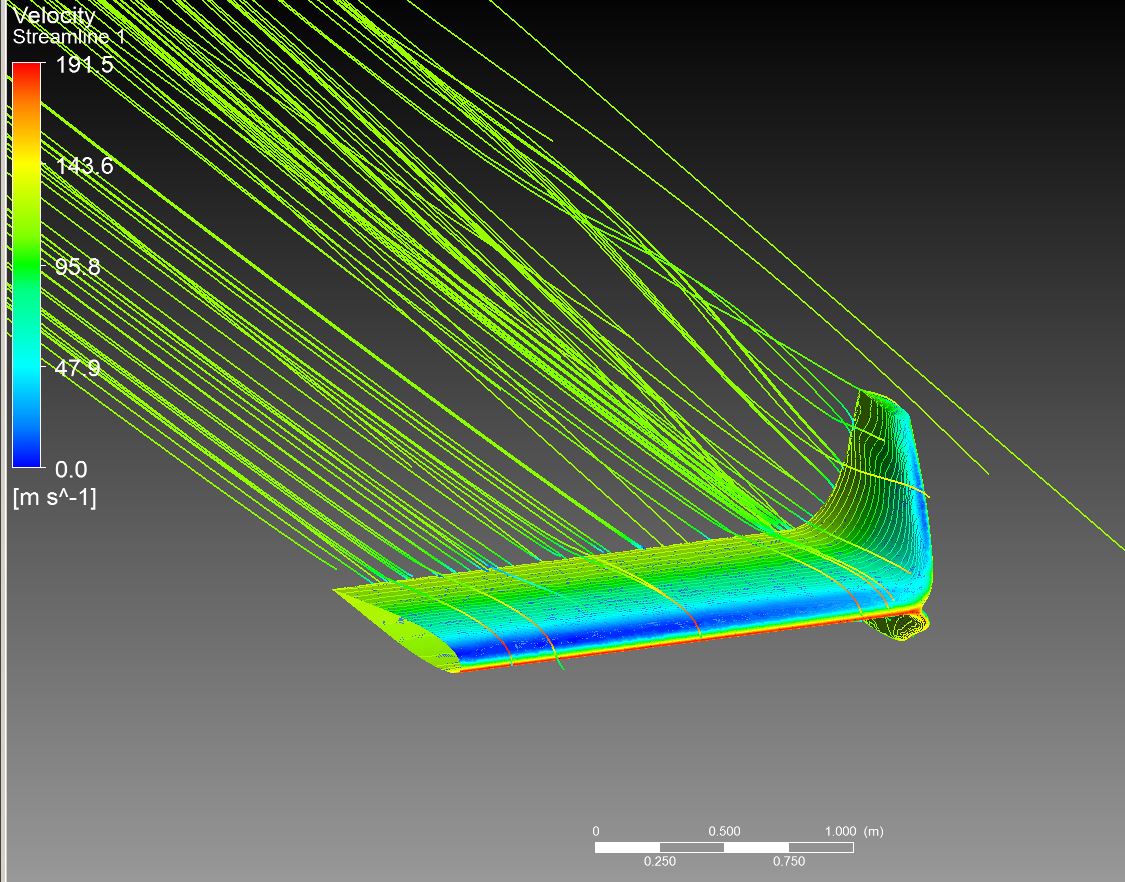Image resolution: width=1125 pixels, height=882 pixels.
Task: Click the legend value 47.9
Action: pos(77,368)
